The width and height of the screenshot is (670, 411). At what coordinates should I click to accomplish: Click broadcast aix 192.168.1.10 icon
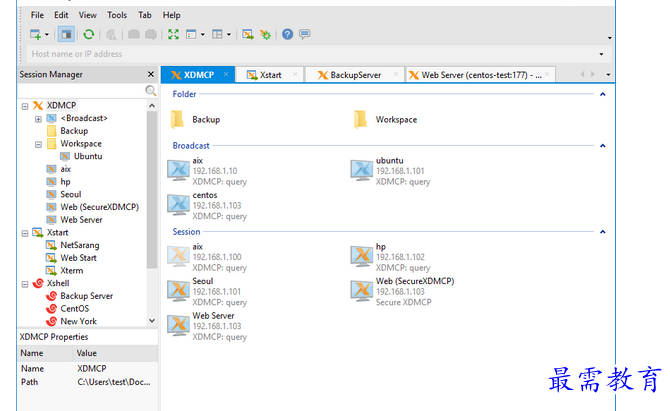178,171
